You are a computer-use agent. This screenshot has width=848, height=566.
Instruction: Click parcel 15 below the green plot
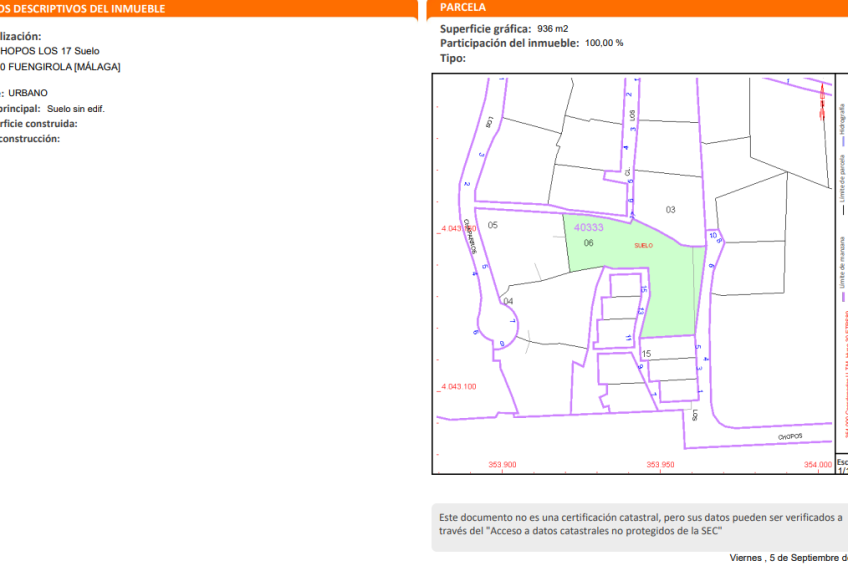pos(646,354)
